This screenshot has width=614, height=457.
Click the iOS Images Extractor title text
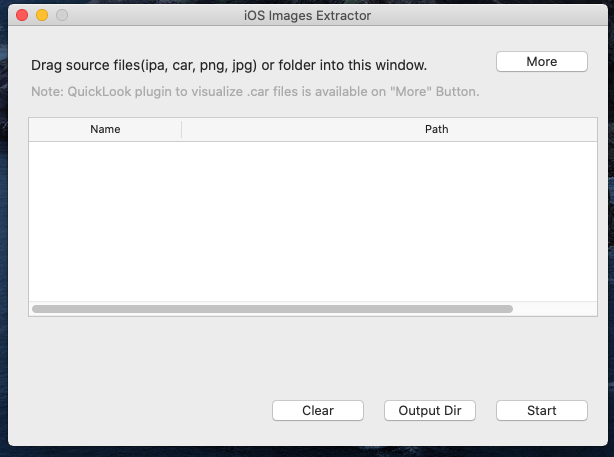click(x=305, y=15)
